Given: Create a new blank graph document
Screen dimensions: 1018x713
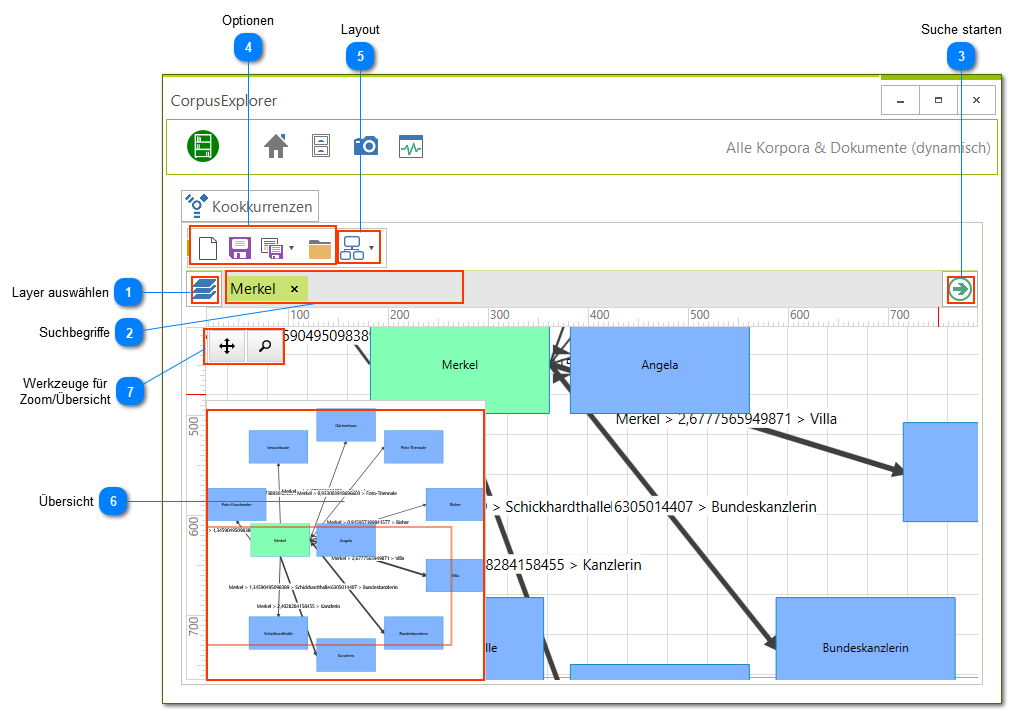Looking at the screenshot, I should coord(208,248).
